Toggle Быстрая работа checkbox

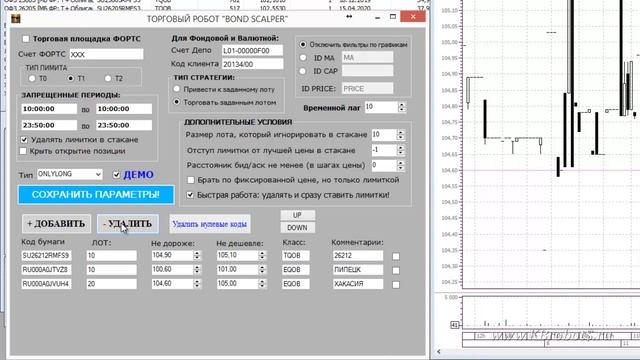point(190,195)
